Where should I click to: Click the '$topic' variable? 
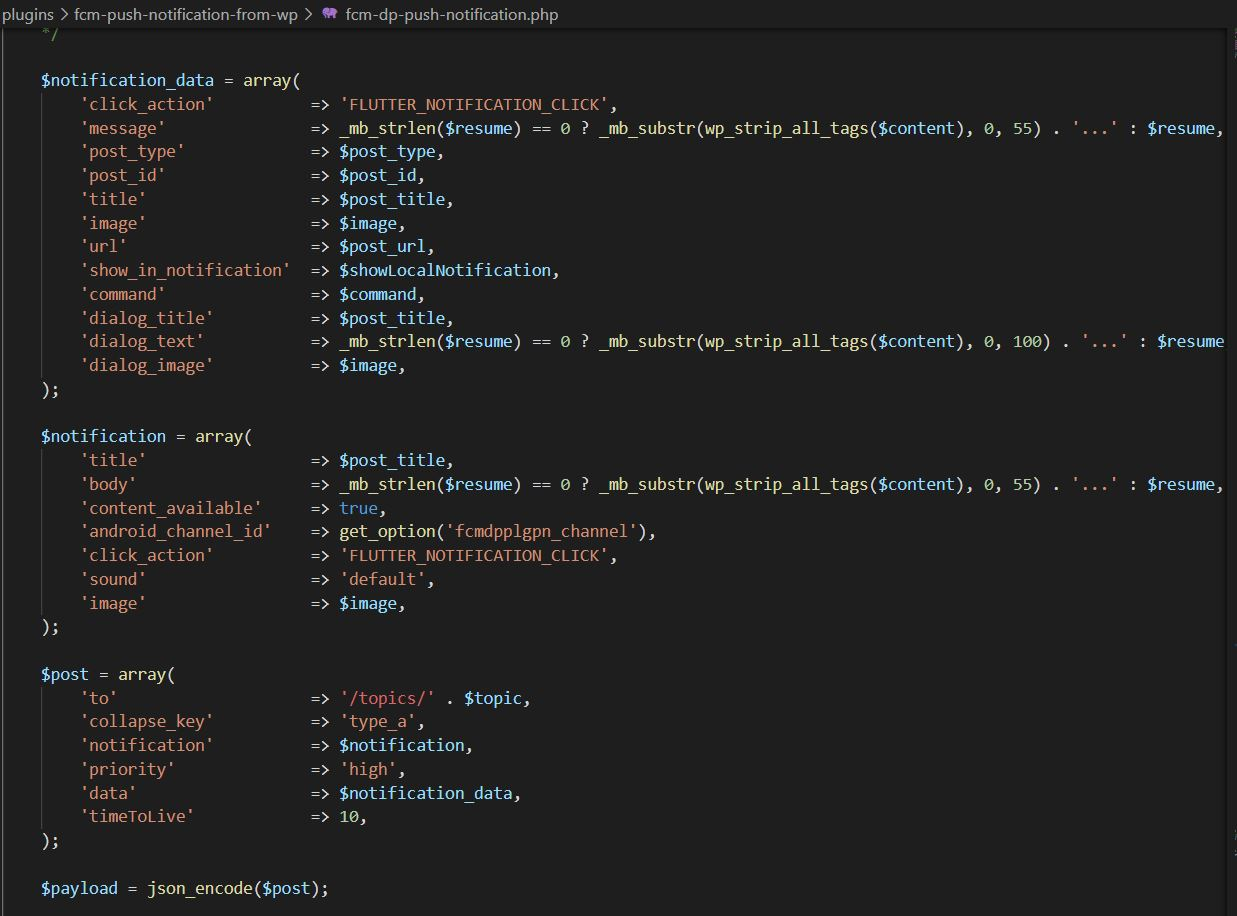coord(493,698)
